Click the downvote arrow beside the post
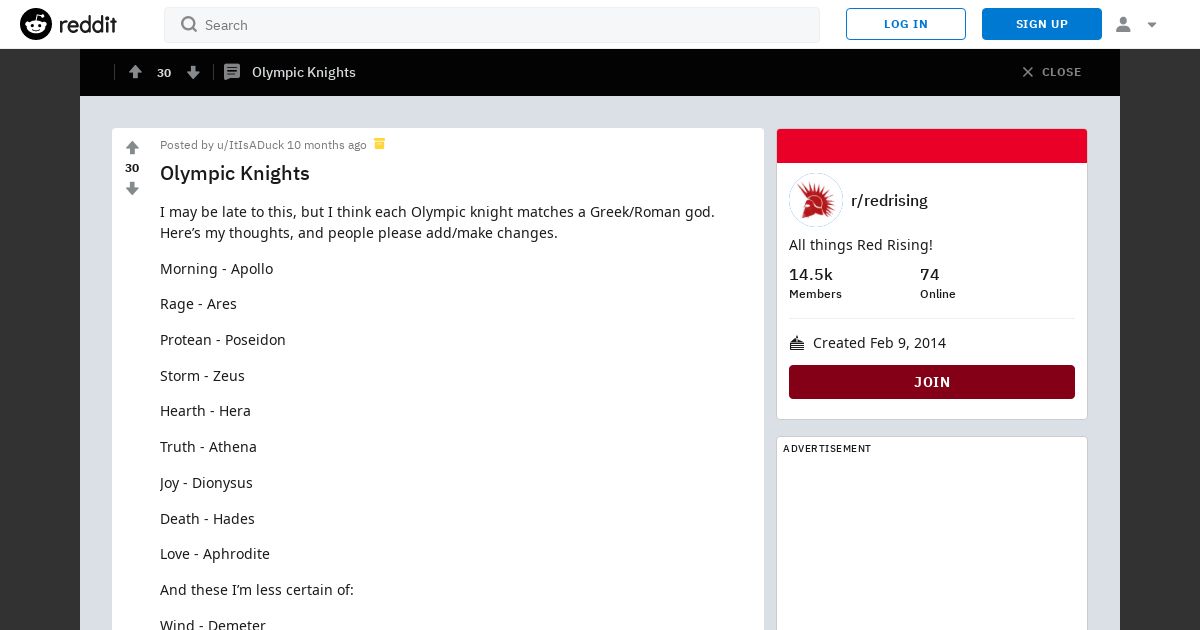Image resolution: width=1200 pixels, height=630 pixels. click(132, 189)
